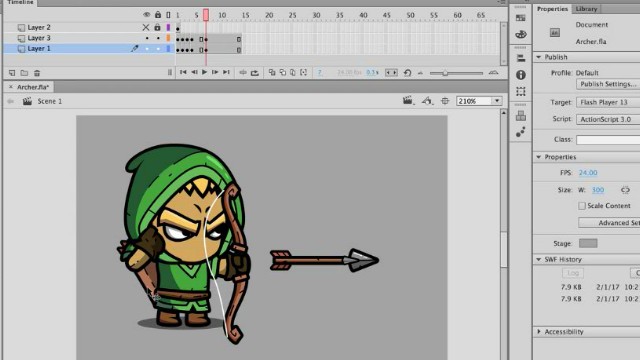Viewport: 640px width, 360px height.
Task: Create a new layer folder
Action: [x=24, y=73]
